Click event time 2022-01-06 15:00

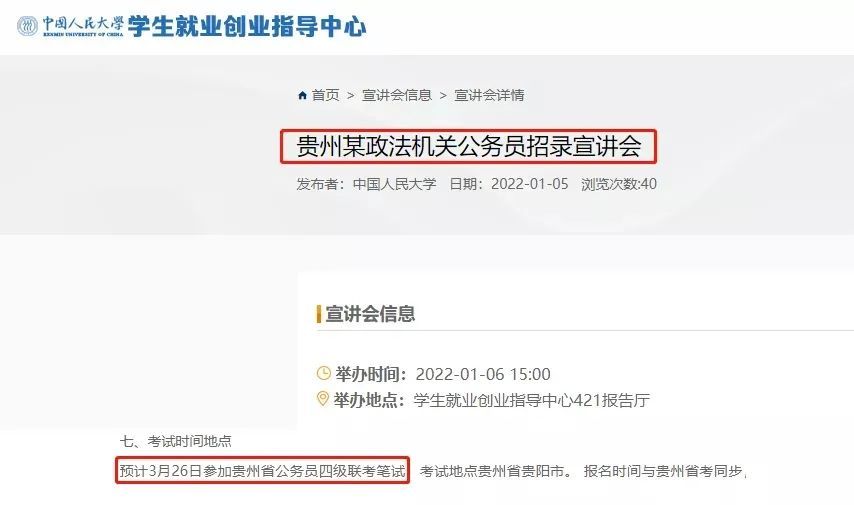coord(483,374)
